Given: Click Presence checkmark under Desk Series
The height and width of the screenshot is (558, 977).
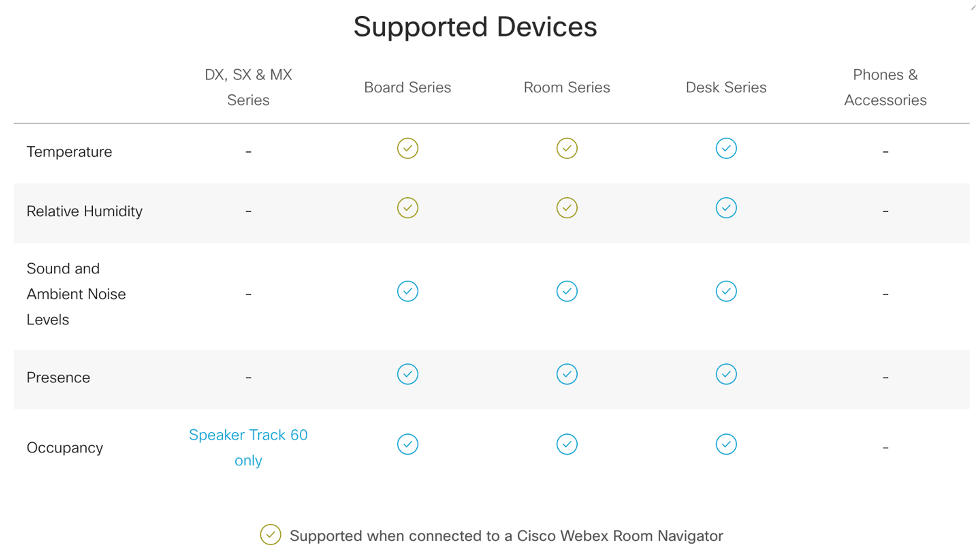Looking at the screenshot, I should point(726,374).
